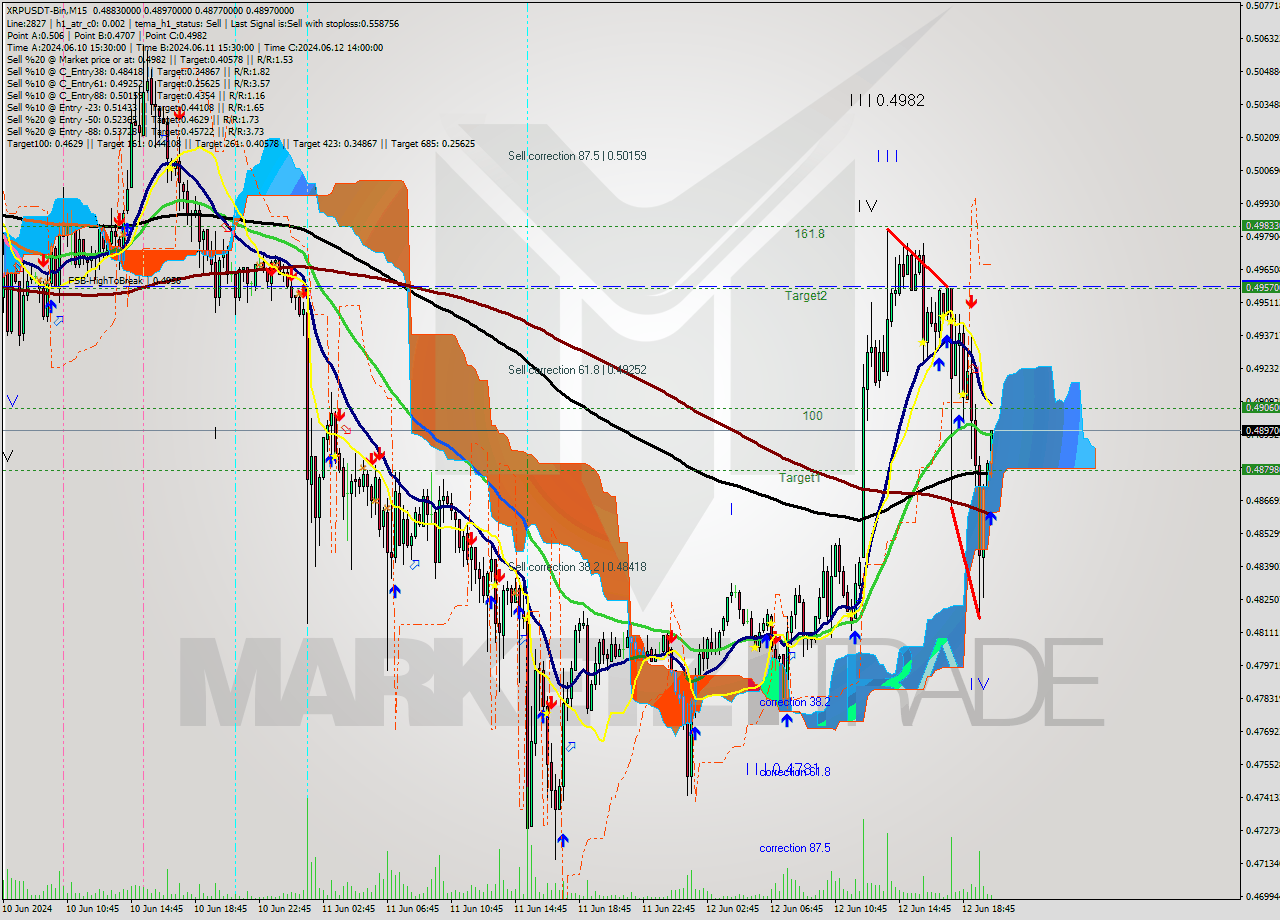Viewport: 1280px width, 920px height.
Task: Click the 'Target2' level label
Action: [806, 296]
